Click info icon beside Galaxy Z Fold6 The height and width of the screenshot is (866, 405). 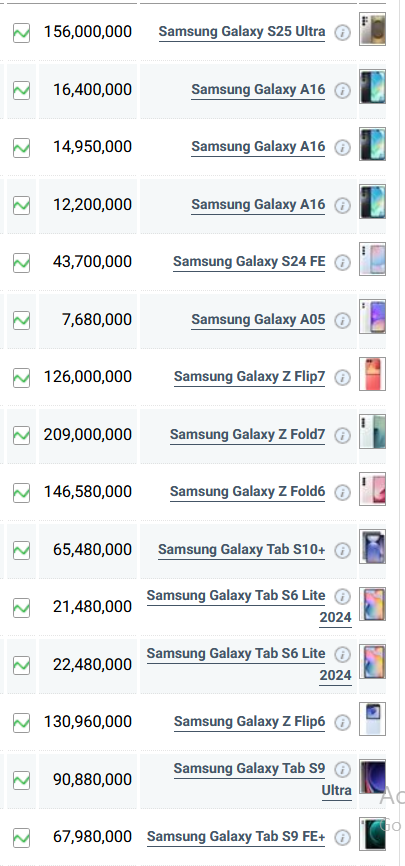(343, 492)
